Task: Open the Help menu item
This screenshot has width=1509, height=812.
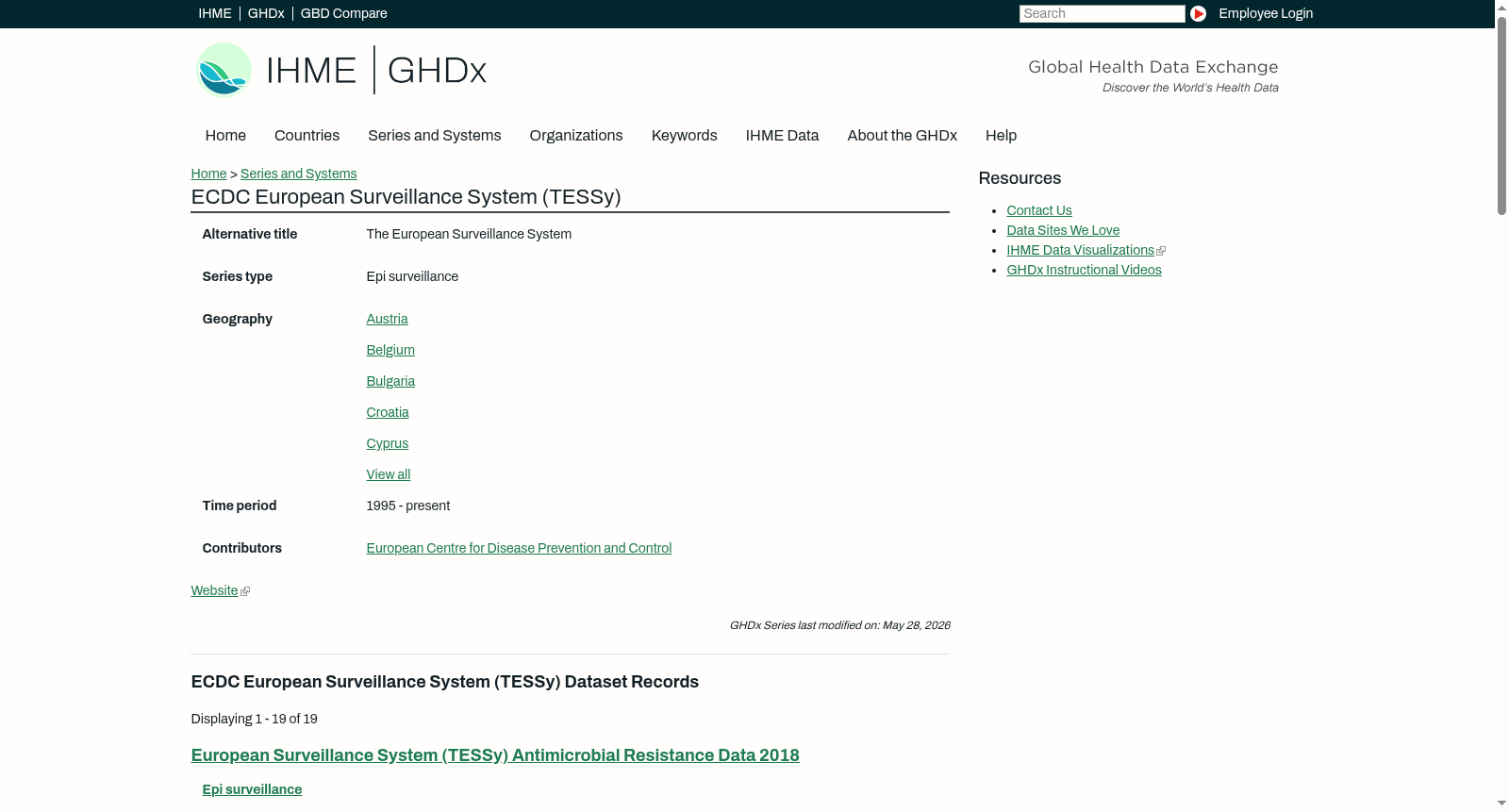Action: pos(1002,136)
